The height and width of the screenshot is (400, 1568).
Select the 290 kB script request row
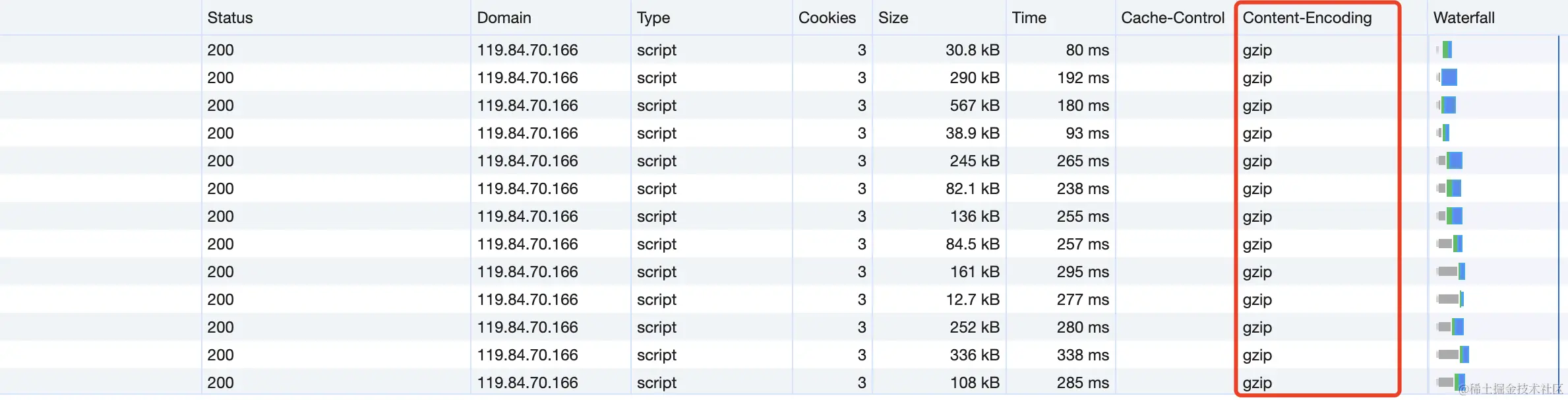pyautogui.click(x=974, y=78)
